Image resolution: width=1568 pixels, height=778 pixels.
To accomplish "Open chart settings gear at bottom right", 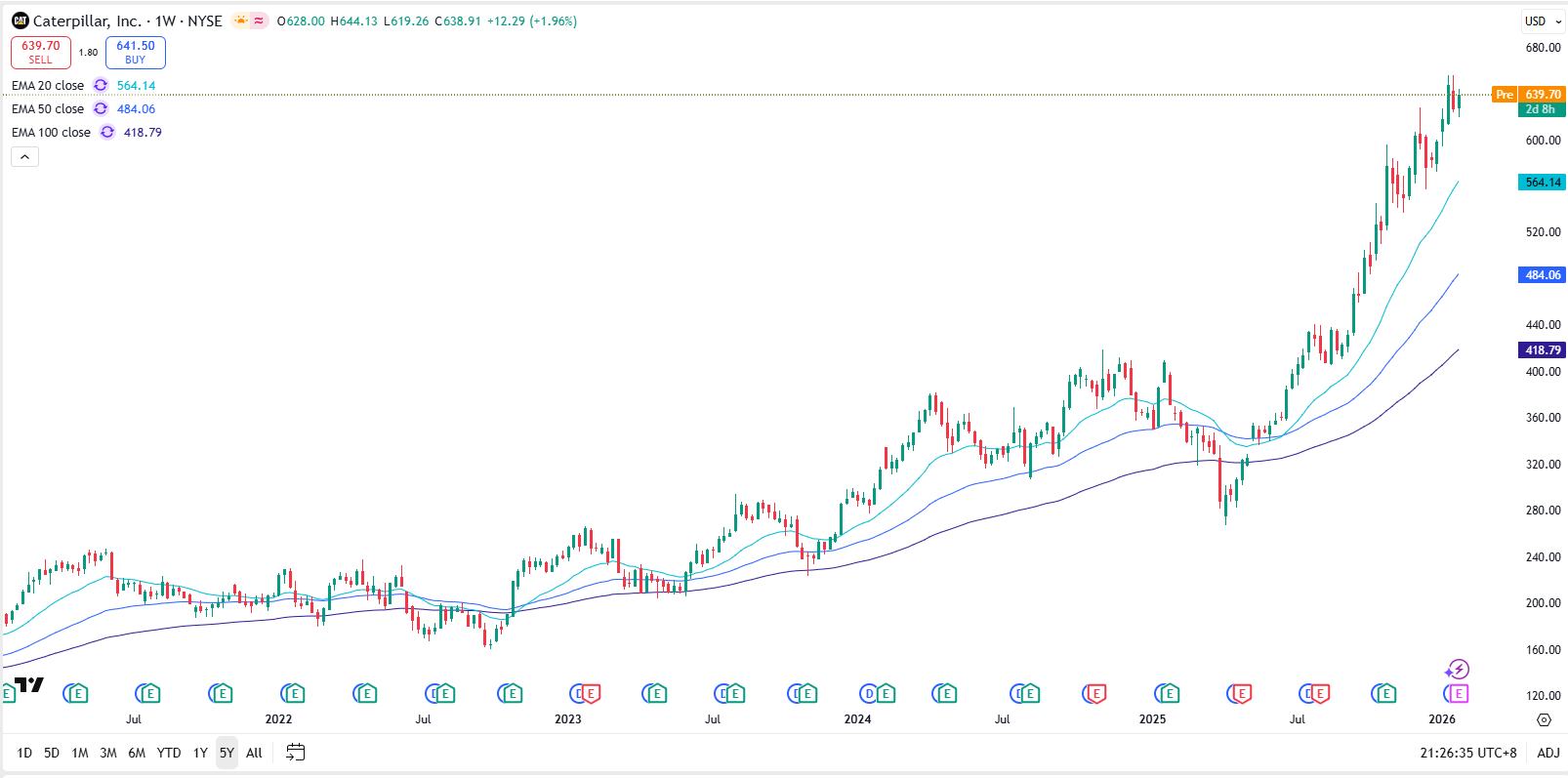I will [x=1544, y=719].
